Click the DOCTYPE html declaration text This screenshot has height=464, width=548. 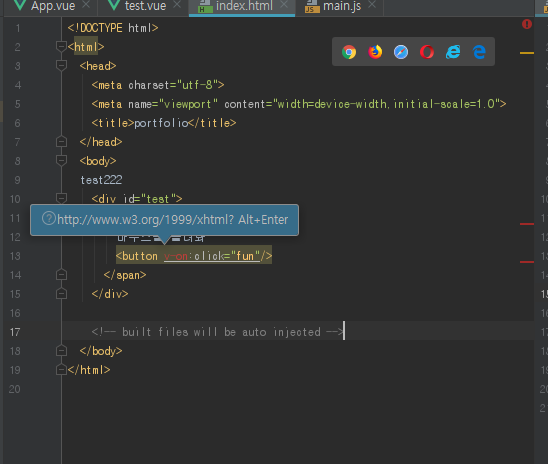[x=113, y=28]
